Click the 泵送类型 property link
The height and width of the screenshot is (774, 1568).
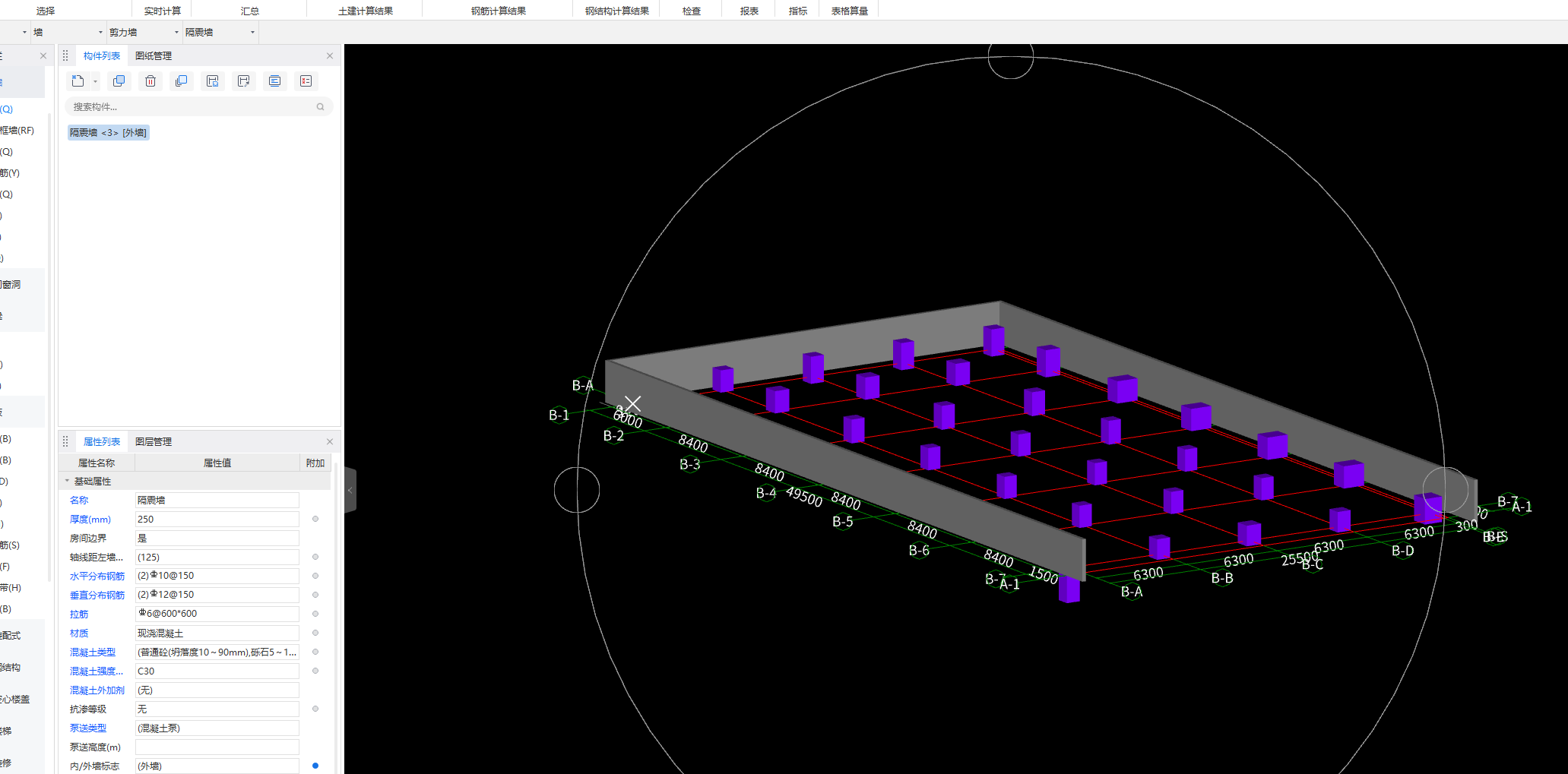88,728
